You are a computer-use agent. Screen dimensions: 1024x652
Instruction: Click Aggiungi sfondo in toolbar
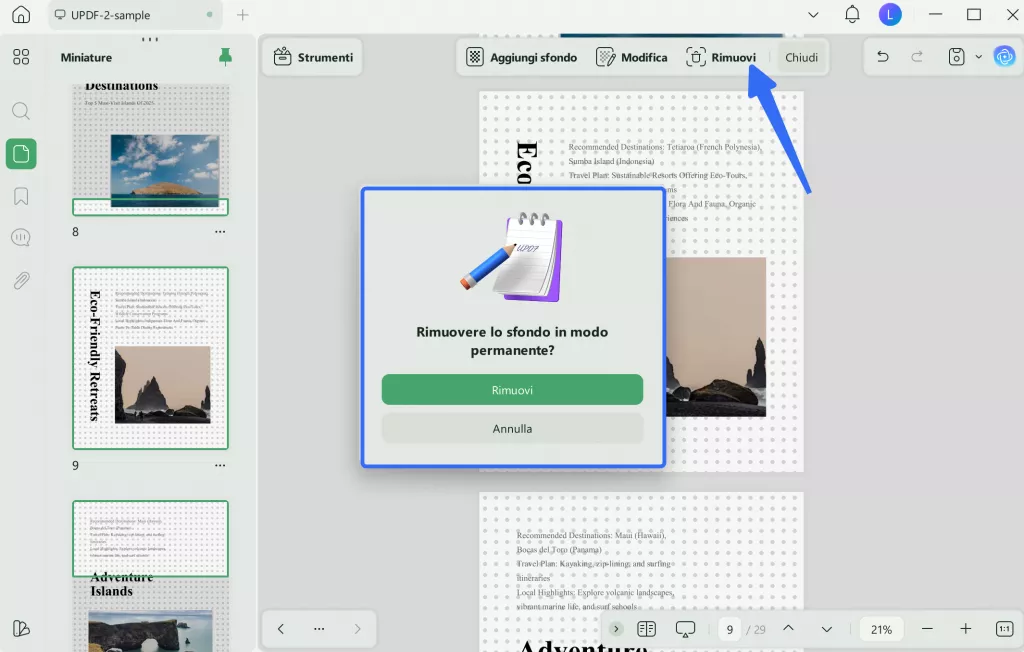pos(522,57)
